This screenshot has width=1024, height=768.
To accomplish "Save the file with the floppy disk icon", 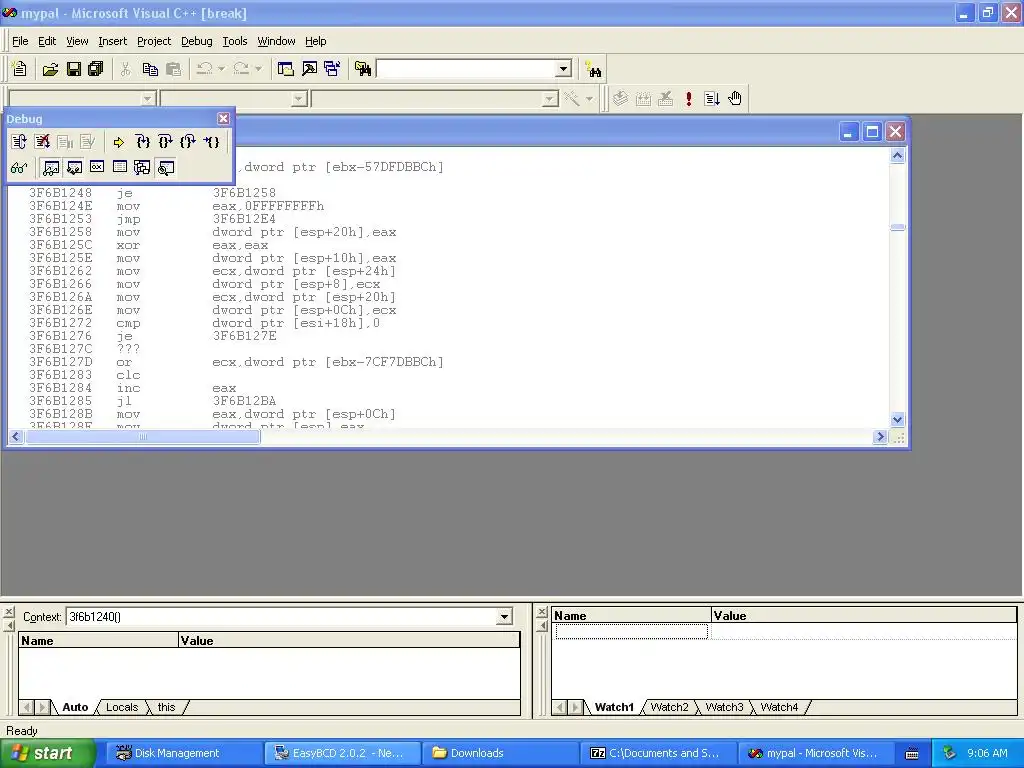I will pos(74,69).
